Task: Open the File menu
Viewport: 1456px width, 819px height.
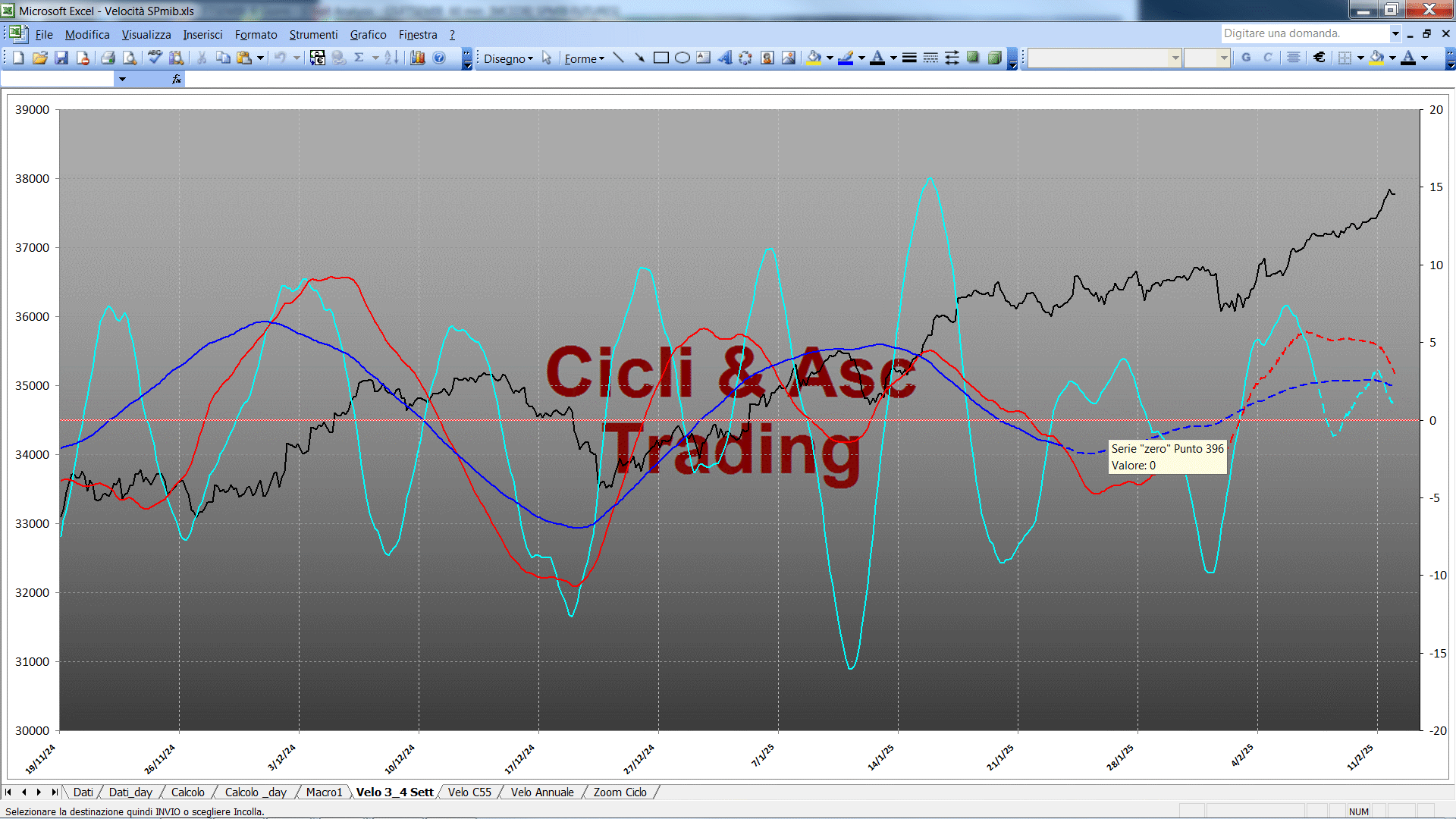Action: click(44, 34)
